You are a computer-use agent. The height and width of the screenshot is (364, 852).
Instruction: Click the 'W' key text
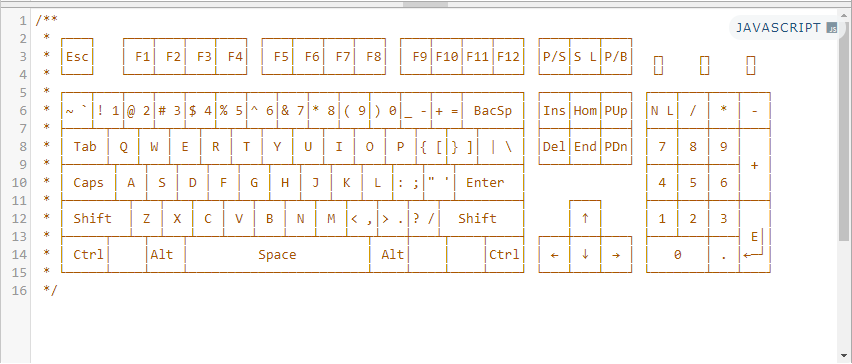coord(154,147)
